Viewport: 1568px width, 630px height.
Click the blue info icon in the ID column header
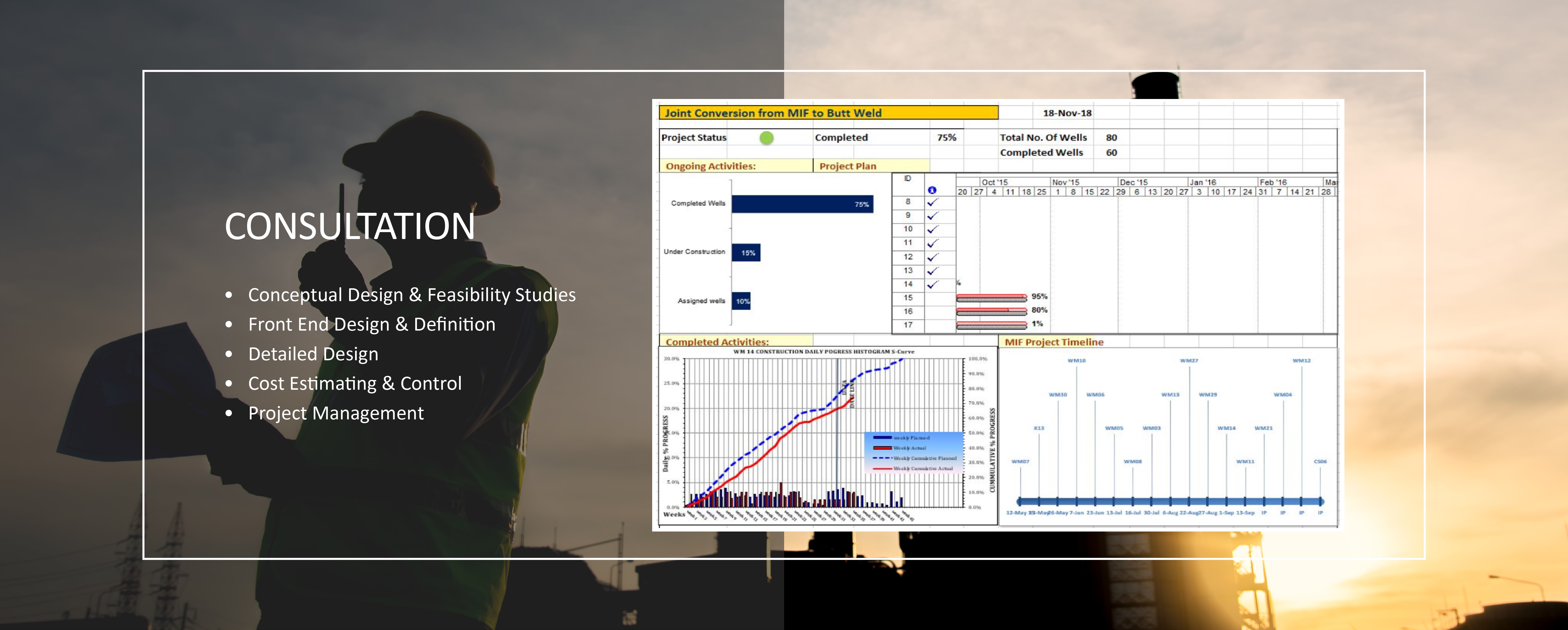click(x=932, y=190)
